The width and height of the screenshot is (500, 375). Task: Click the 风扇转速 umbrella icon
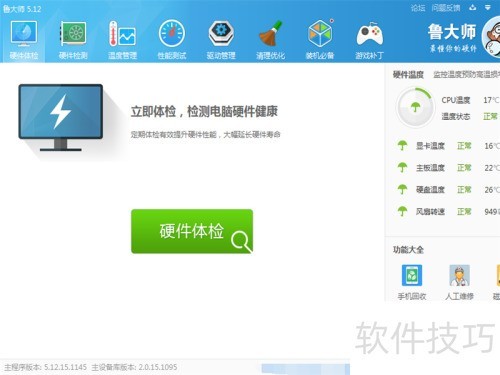(402, 211)
